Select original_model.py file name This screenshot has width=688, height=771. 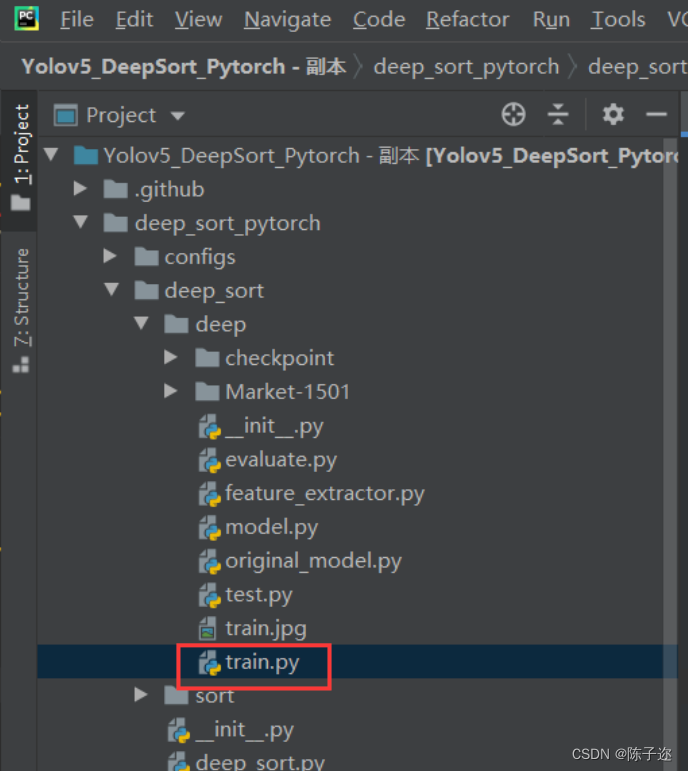click(313, 562)
